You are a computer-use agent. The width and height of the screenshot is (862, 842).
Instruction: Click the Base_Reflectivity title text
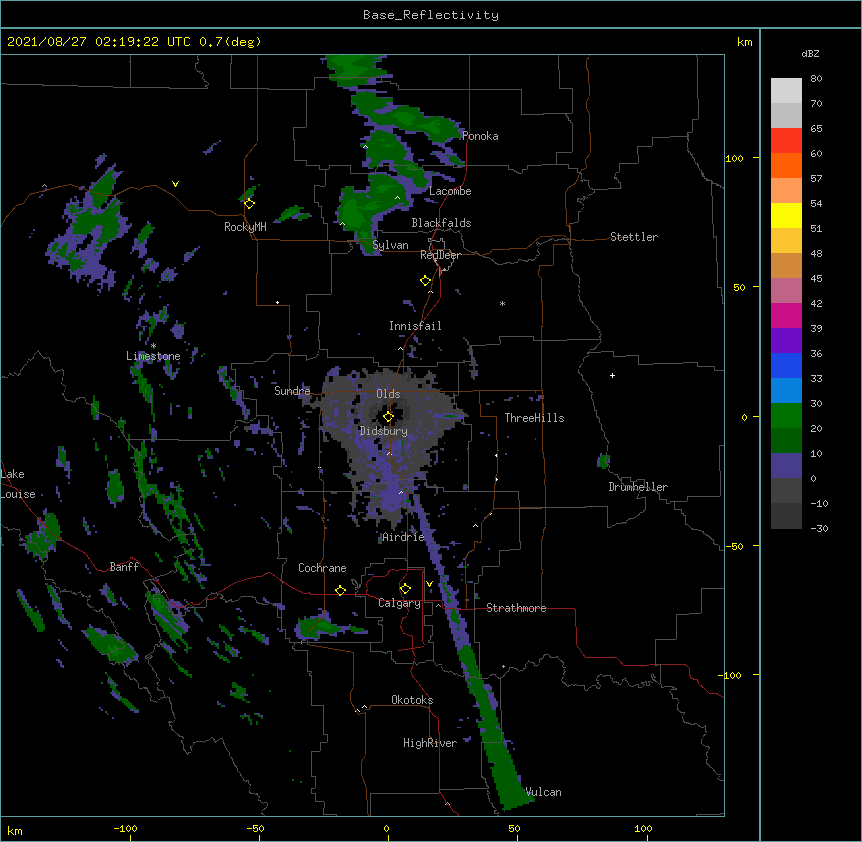pyautogui.click(x=431, y=15)
